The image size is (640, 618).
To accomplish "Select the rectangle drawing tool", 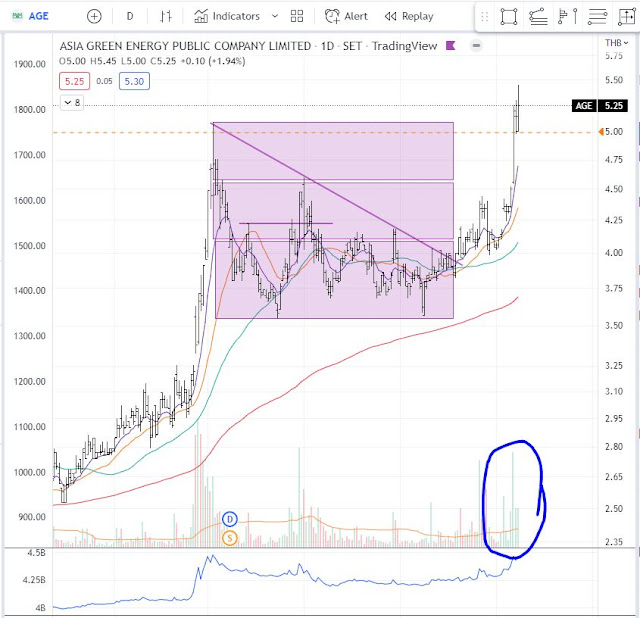I will point(509,17).
